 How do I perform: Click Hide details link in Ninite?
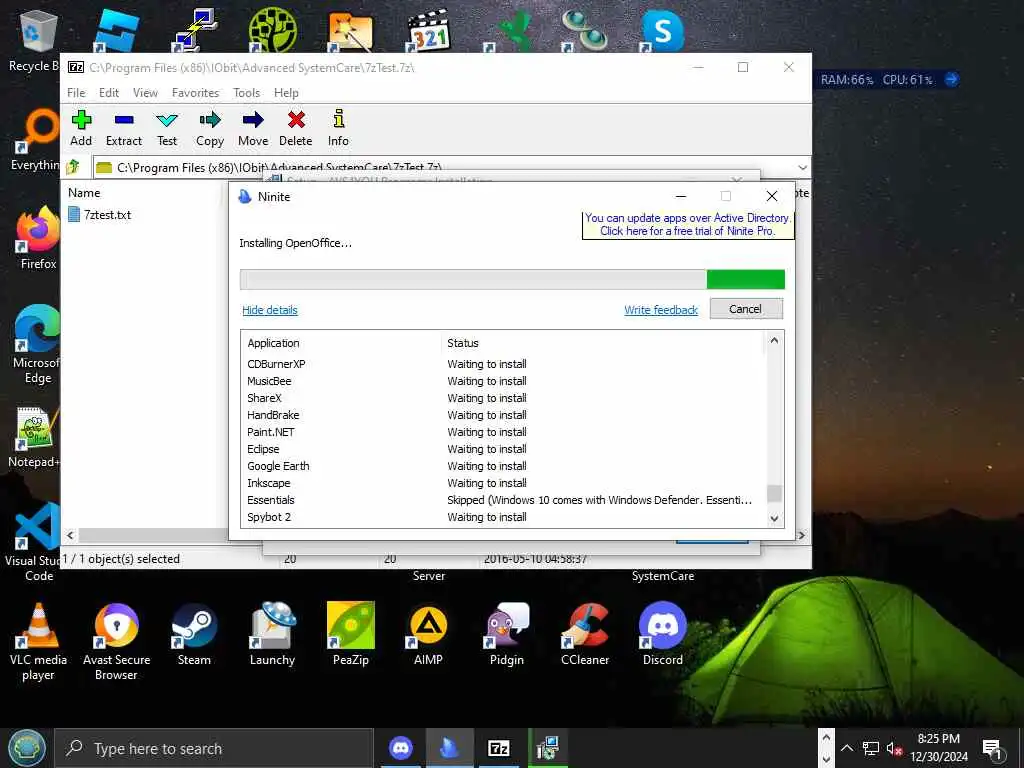pos(270,310)
